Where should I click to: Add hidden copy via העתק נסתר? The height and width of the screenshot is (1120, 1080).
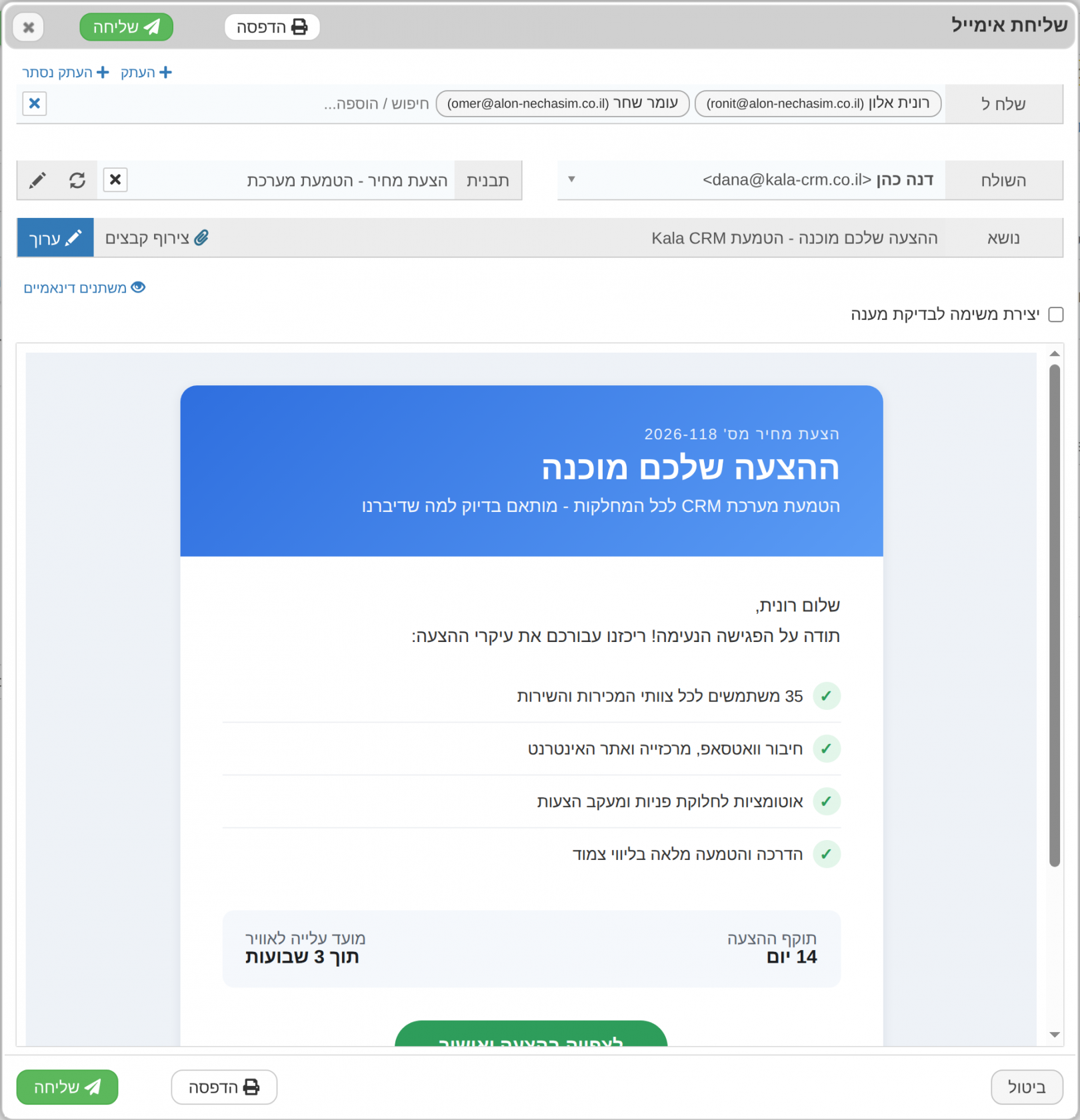(65, 72)
